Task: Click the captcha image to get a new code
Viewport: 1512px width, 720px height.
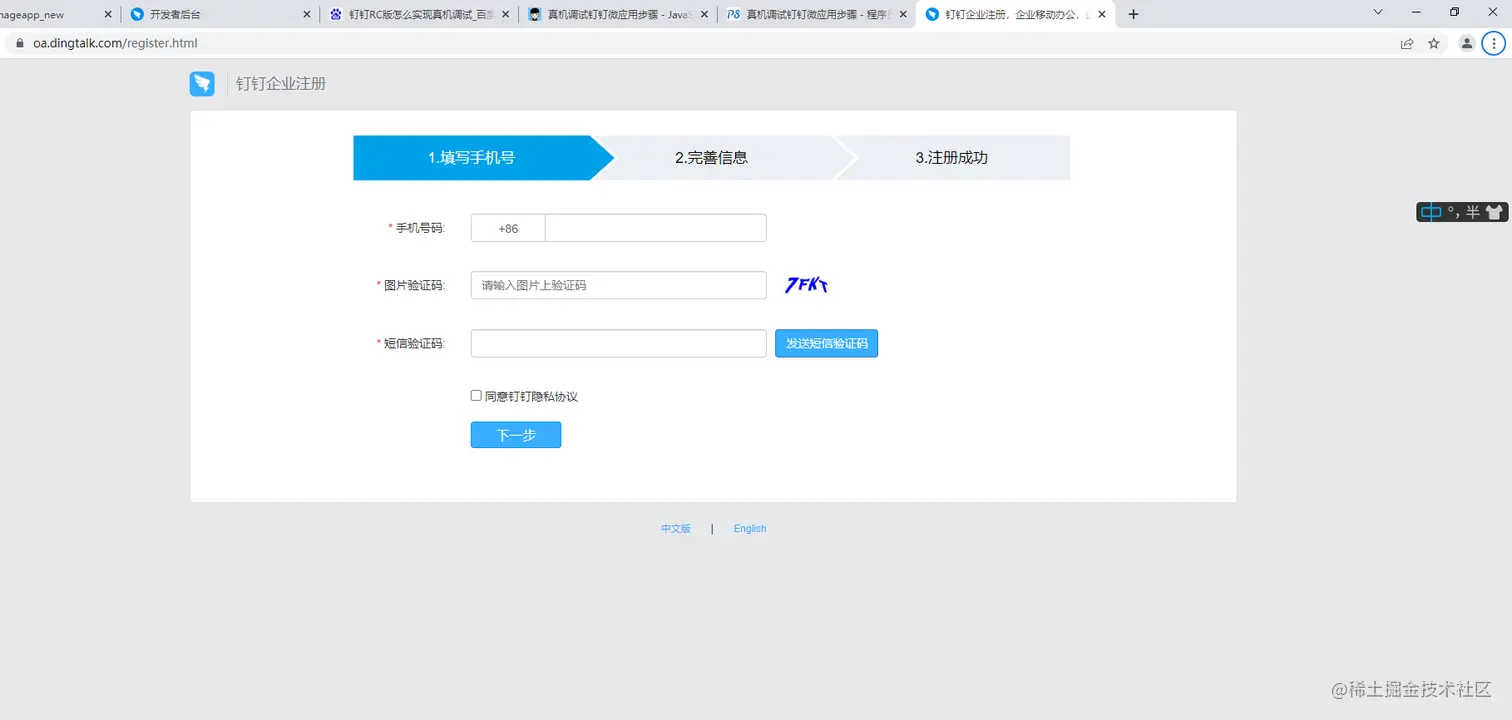Action: coord(806,285)
